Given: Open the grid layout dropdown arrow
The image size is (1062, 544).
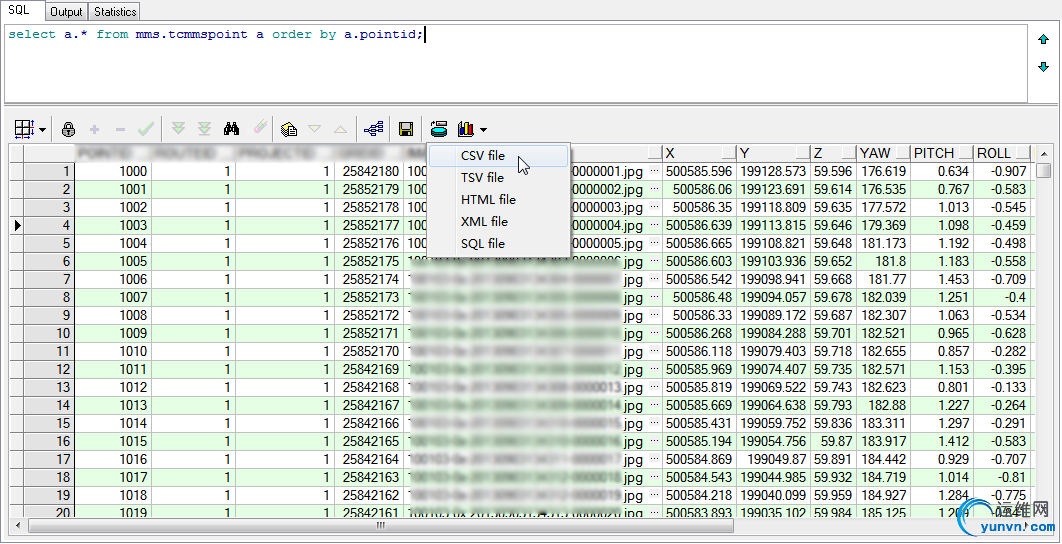Looking at the screenshot, I should [42, 130].
